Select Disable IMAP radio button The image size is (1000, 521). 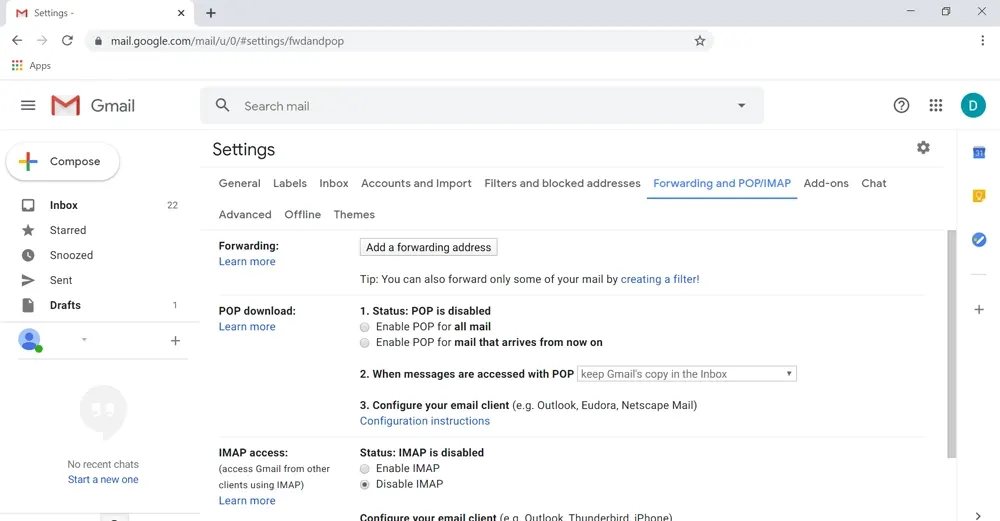click(x=364, y=485)
